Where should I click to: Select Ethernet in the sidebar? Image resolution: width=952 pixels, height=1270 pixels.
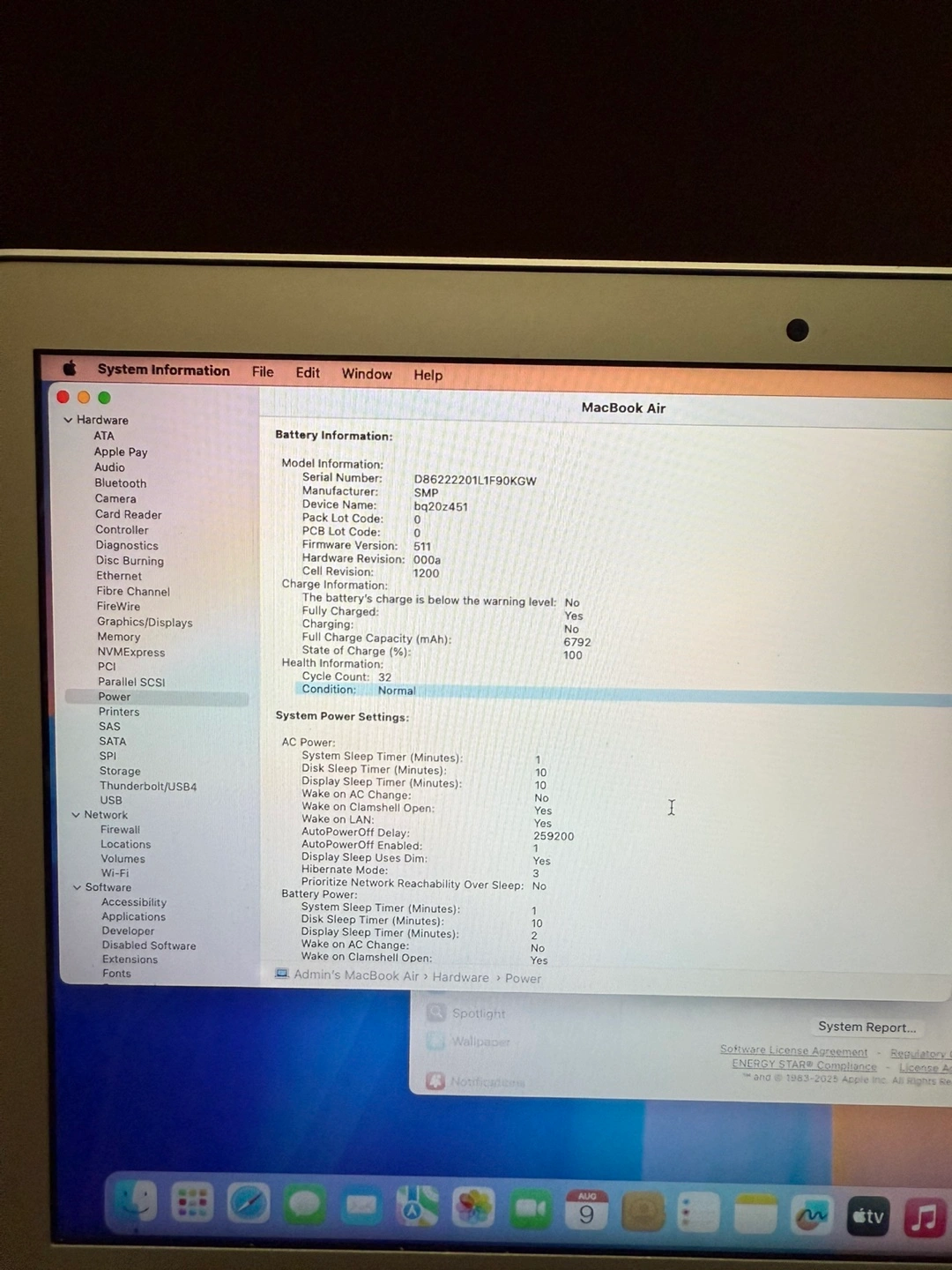pos(119,576)
